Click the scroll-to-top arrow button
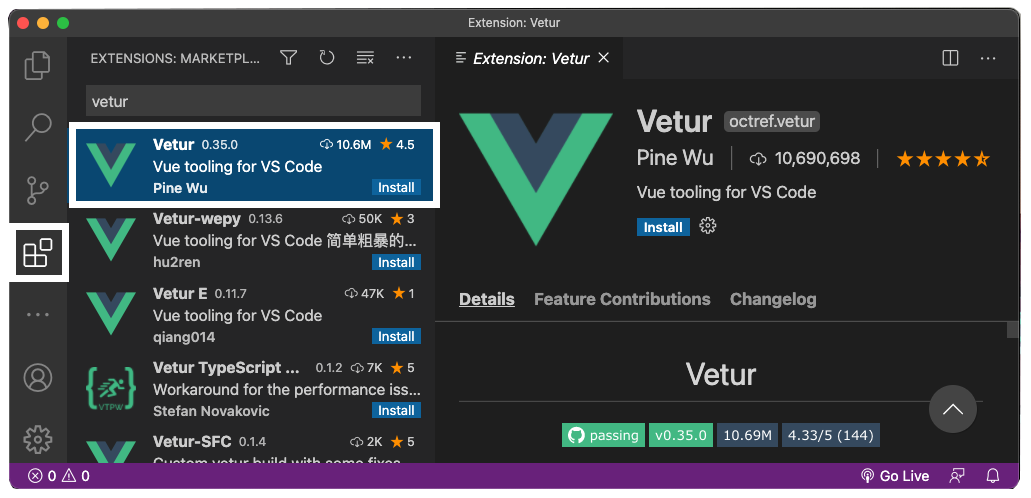This screenshot has width=1031, height=498. click(953, 409)
